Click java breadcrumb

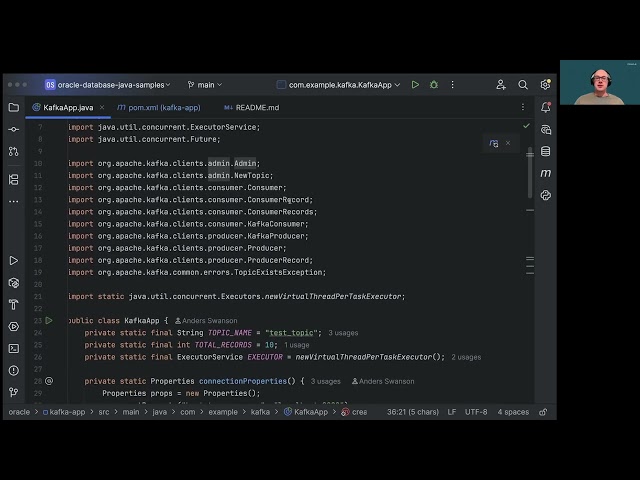[x=159, y=412]
